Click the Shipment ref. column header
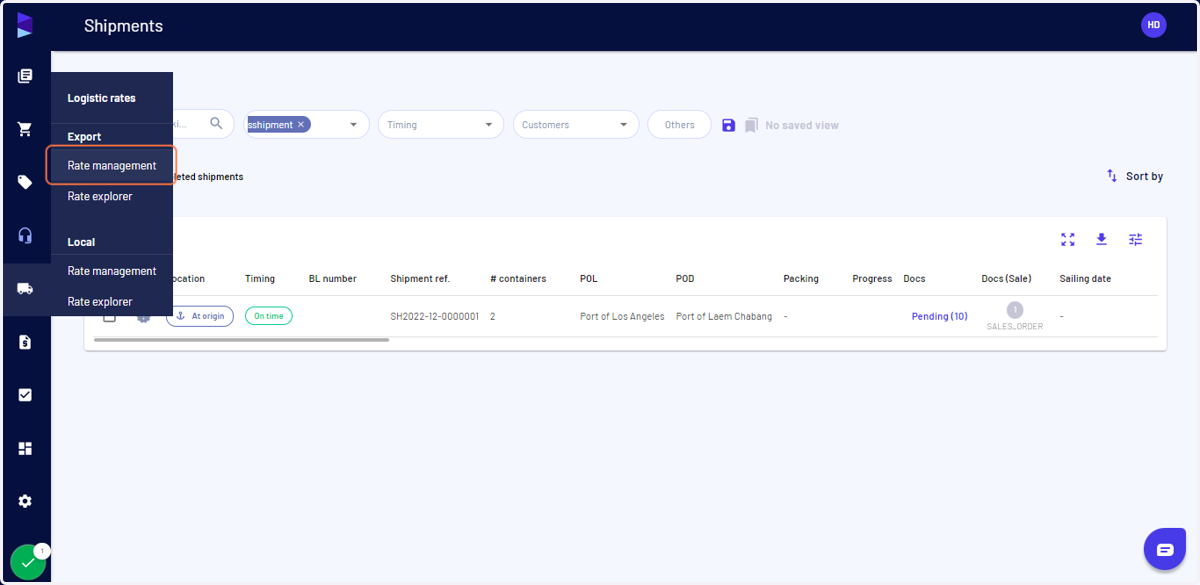The width and height of the screenshot is (1200, 585). [420, 278]
